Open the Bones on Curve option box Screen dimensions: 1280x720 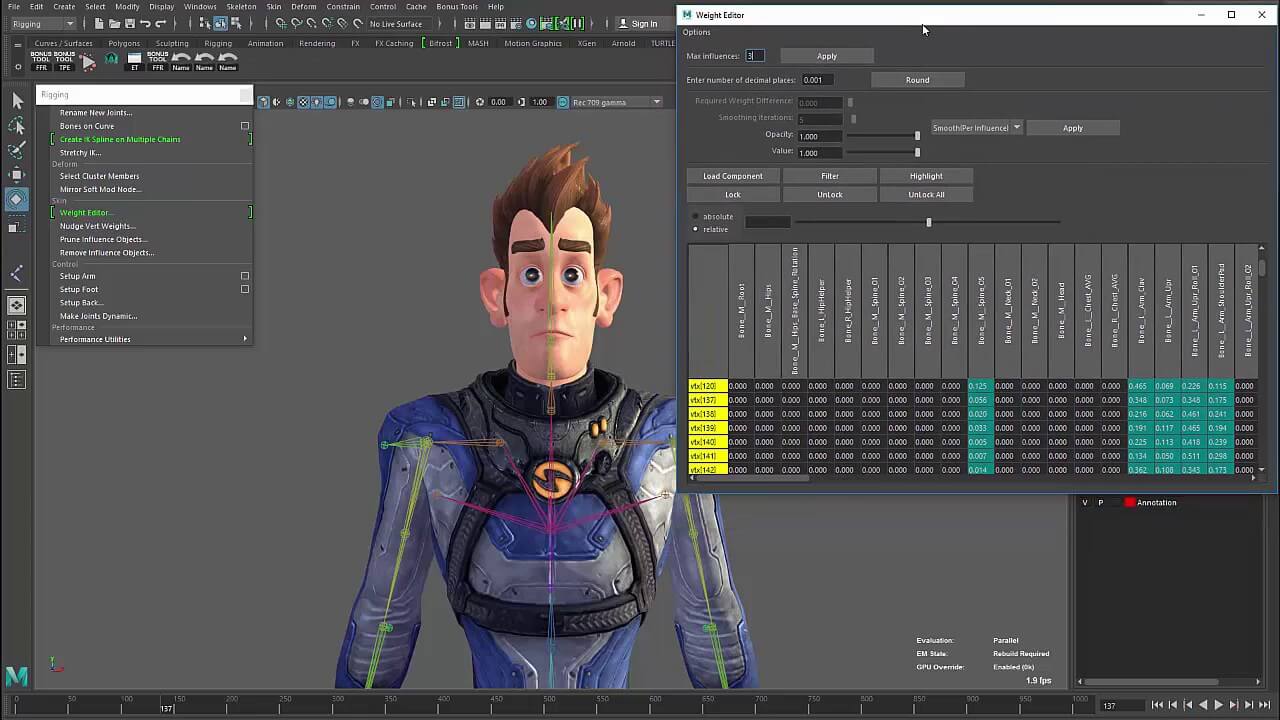click(x=244, y=125)
